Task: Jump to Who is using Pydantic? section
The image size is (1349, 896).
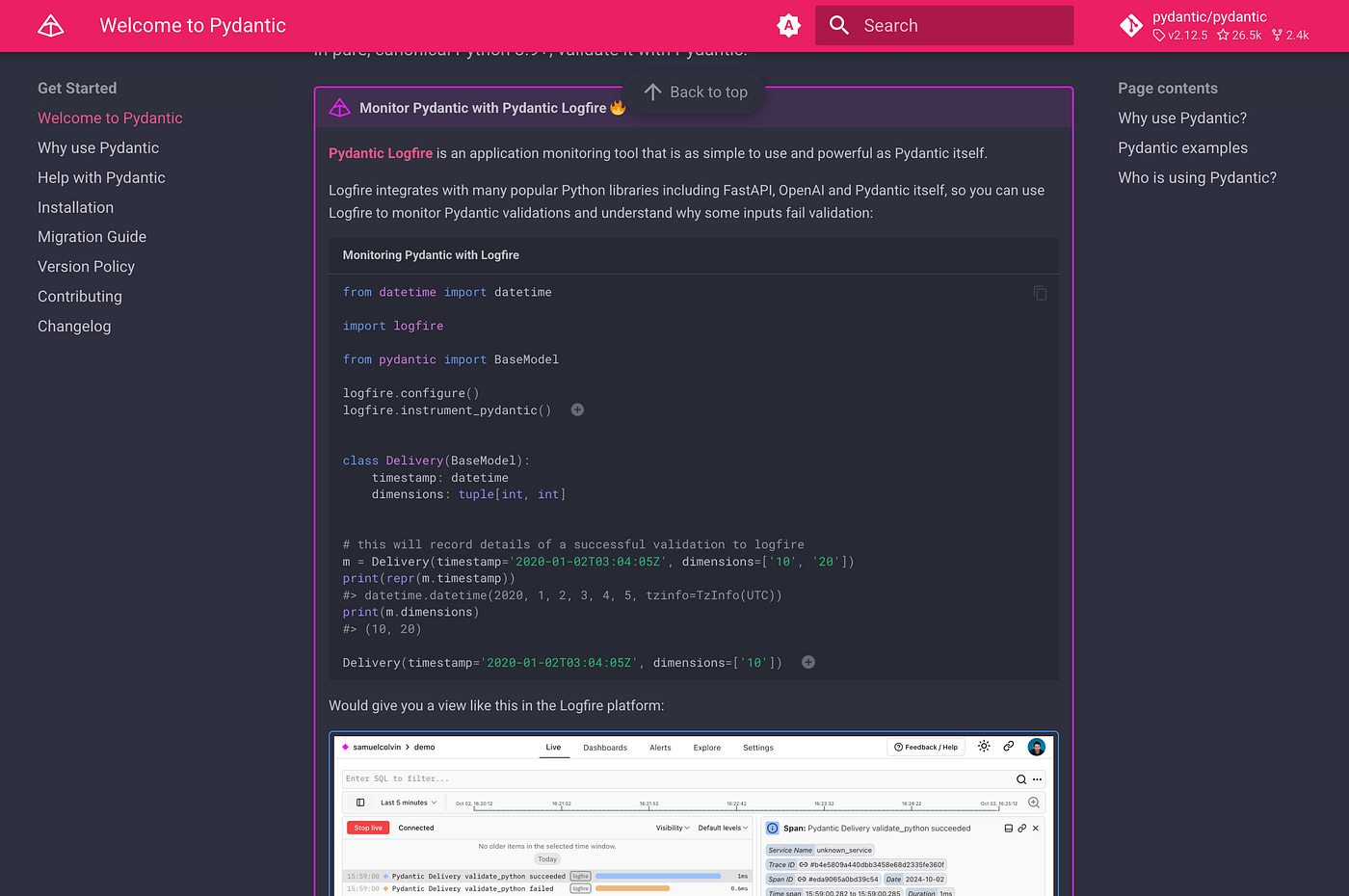Action: click(1197, 177)
